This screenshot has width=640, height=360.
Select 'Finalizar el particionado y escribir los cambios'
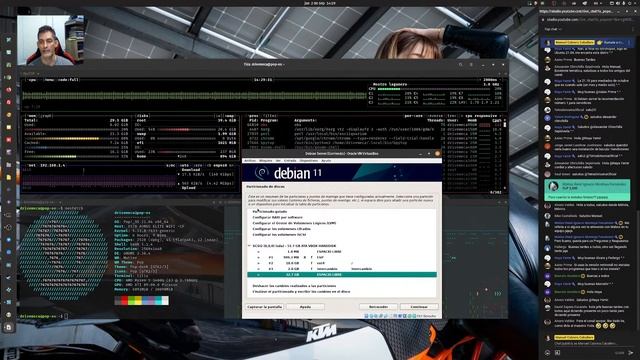point(301,291)
